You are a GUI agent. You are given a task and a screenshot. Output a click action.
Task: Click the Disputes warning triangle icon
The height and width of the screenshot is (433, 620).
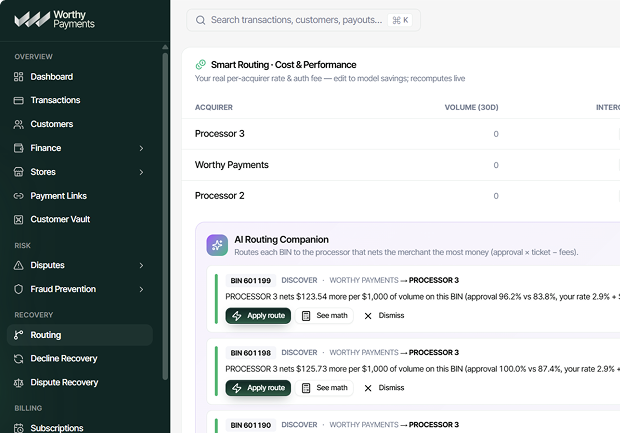coord(19,265)
